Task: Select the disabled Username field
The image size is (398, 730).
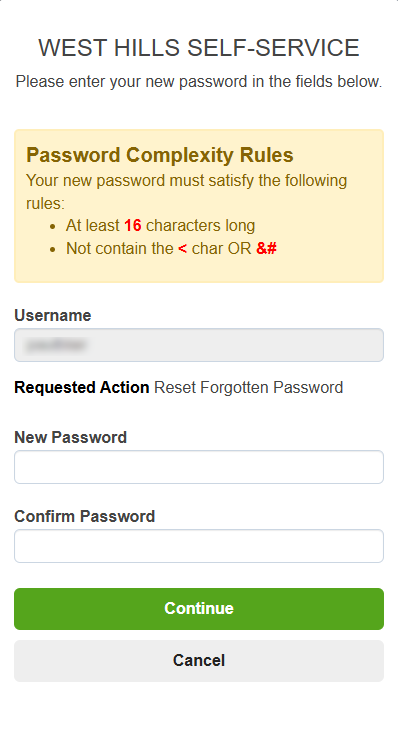Action: click(199, 345)
